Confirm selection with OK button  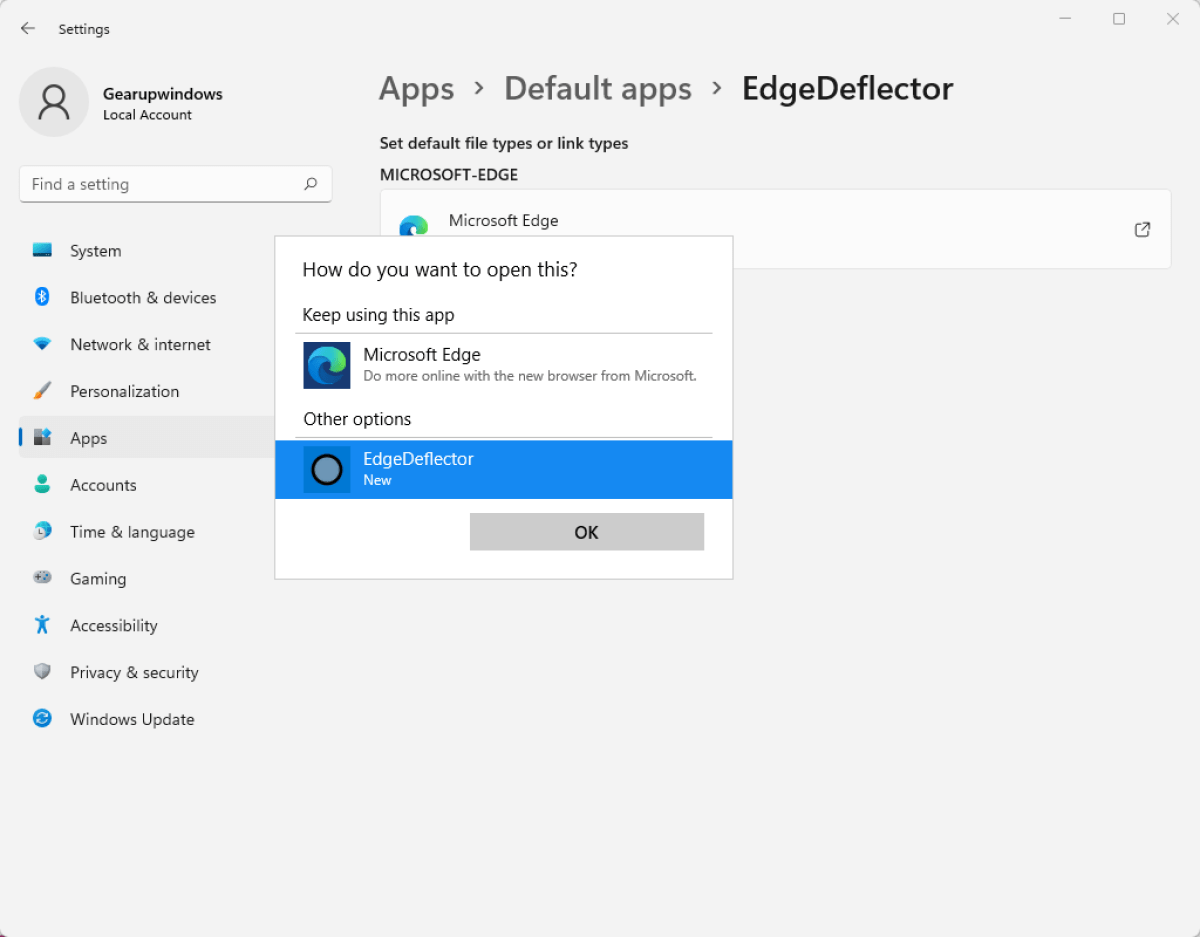coord(587,532)
